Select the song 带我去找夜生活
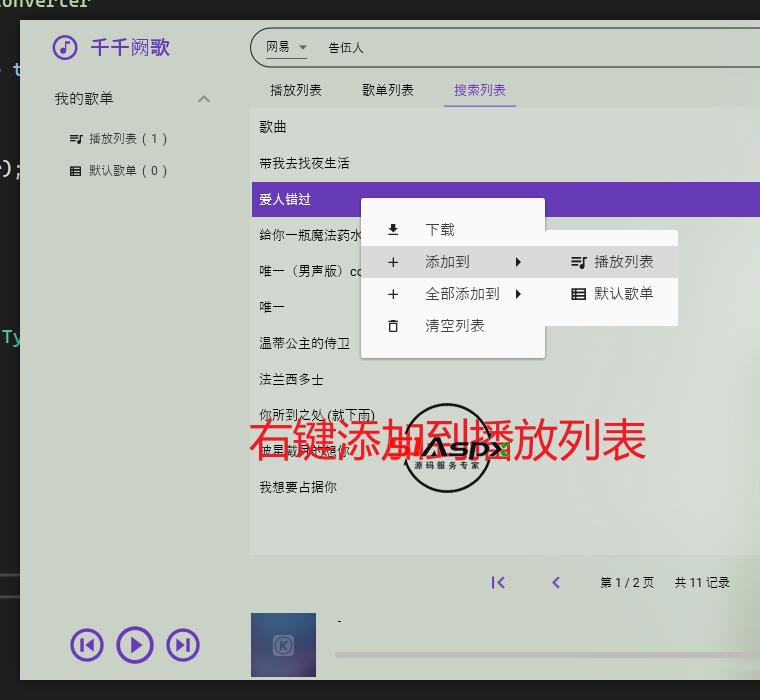The width and height of the screenshot is (760, 700). click(x=305, y=163)
